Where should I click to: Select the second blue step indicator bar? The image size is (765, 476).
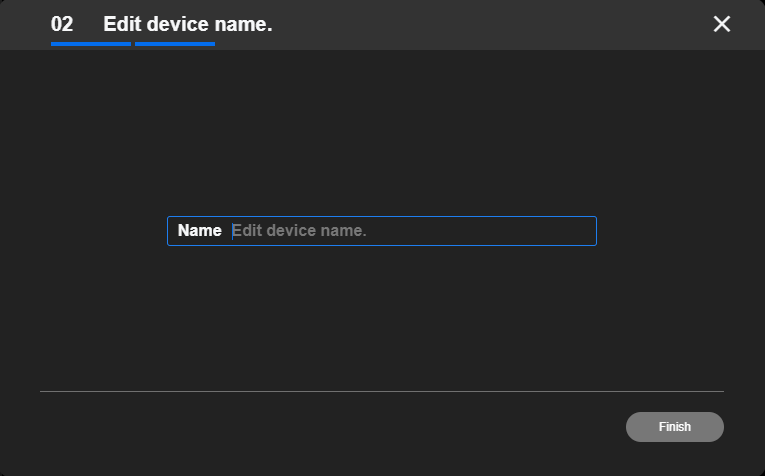175,44
